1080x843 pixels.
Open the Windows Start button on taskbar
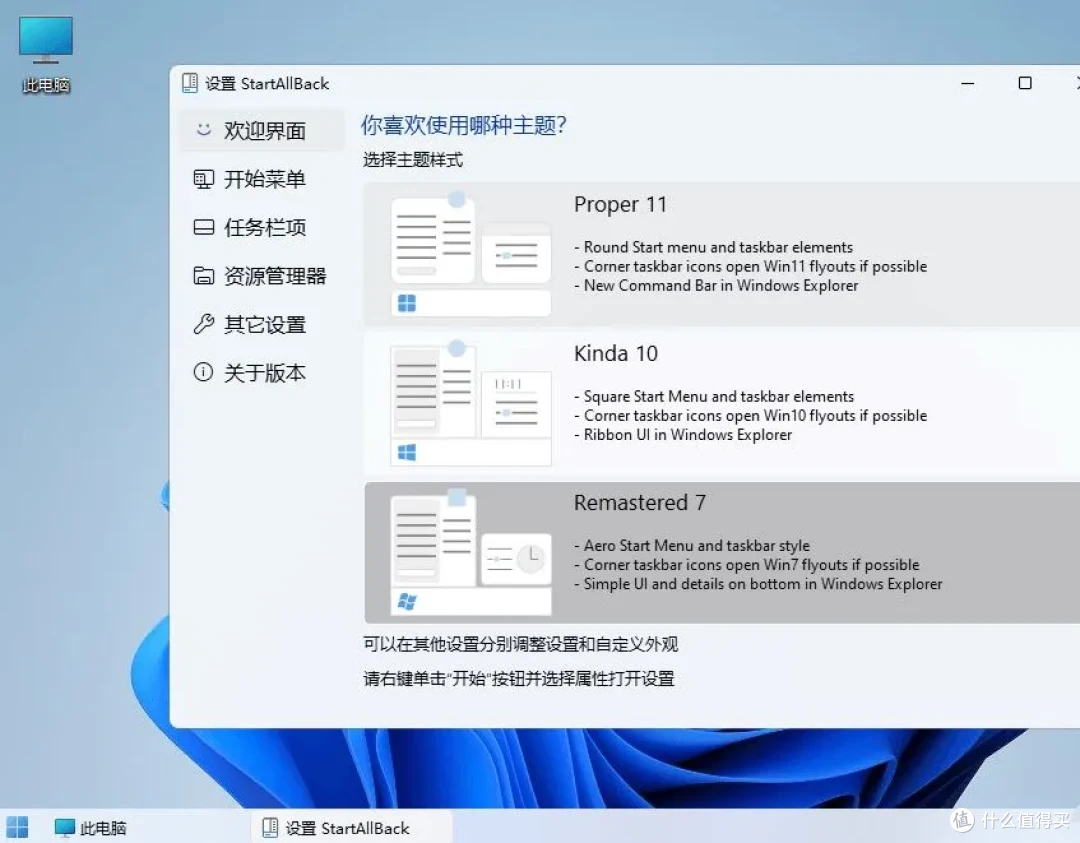coord(17,827)
